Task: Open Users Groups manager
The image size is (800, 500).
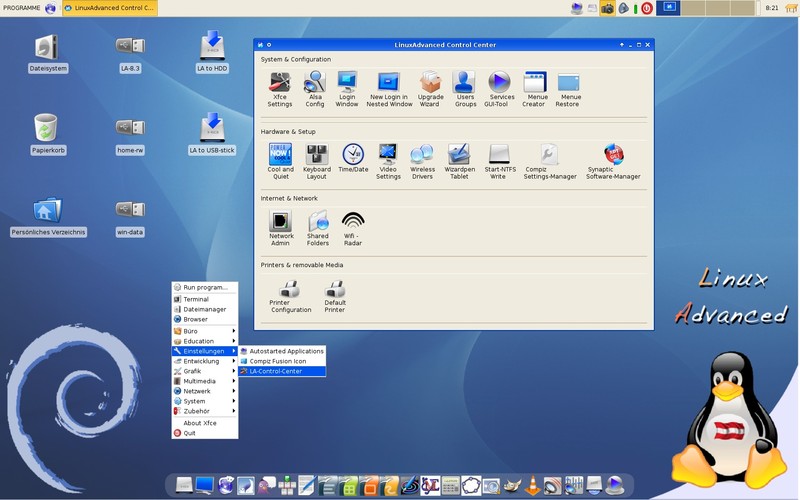Action: (465, 89)
